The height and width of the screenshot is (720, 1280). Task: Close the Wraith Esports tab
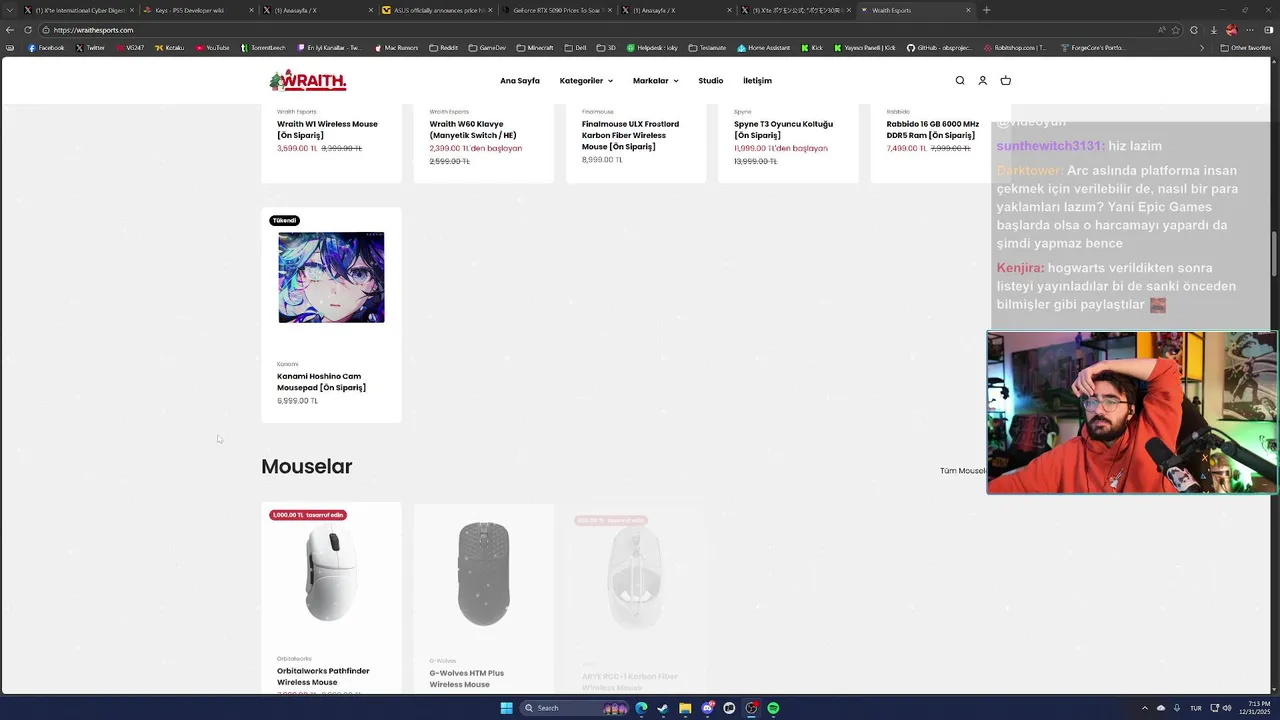[x=968, y=10]
